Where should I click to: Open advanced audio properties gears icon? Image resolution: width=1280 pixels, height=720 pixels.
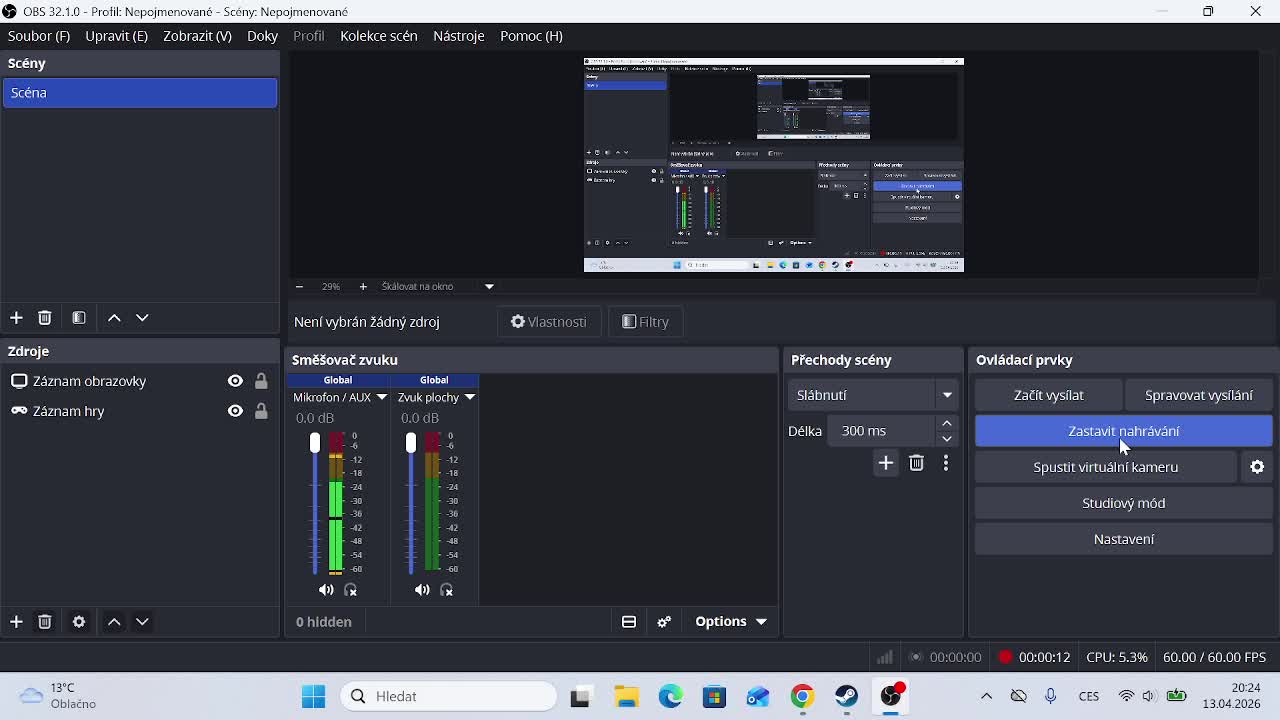tap(664, 622)
